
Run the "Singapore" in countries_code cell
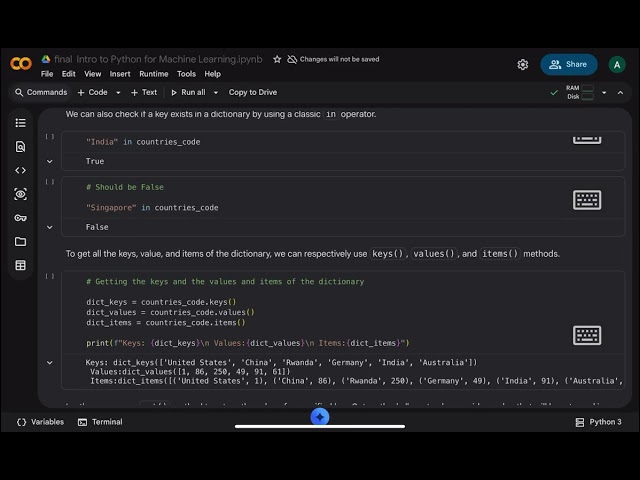[50, 182]
